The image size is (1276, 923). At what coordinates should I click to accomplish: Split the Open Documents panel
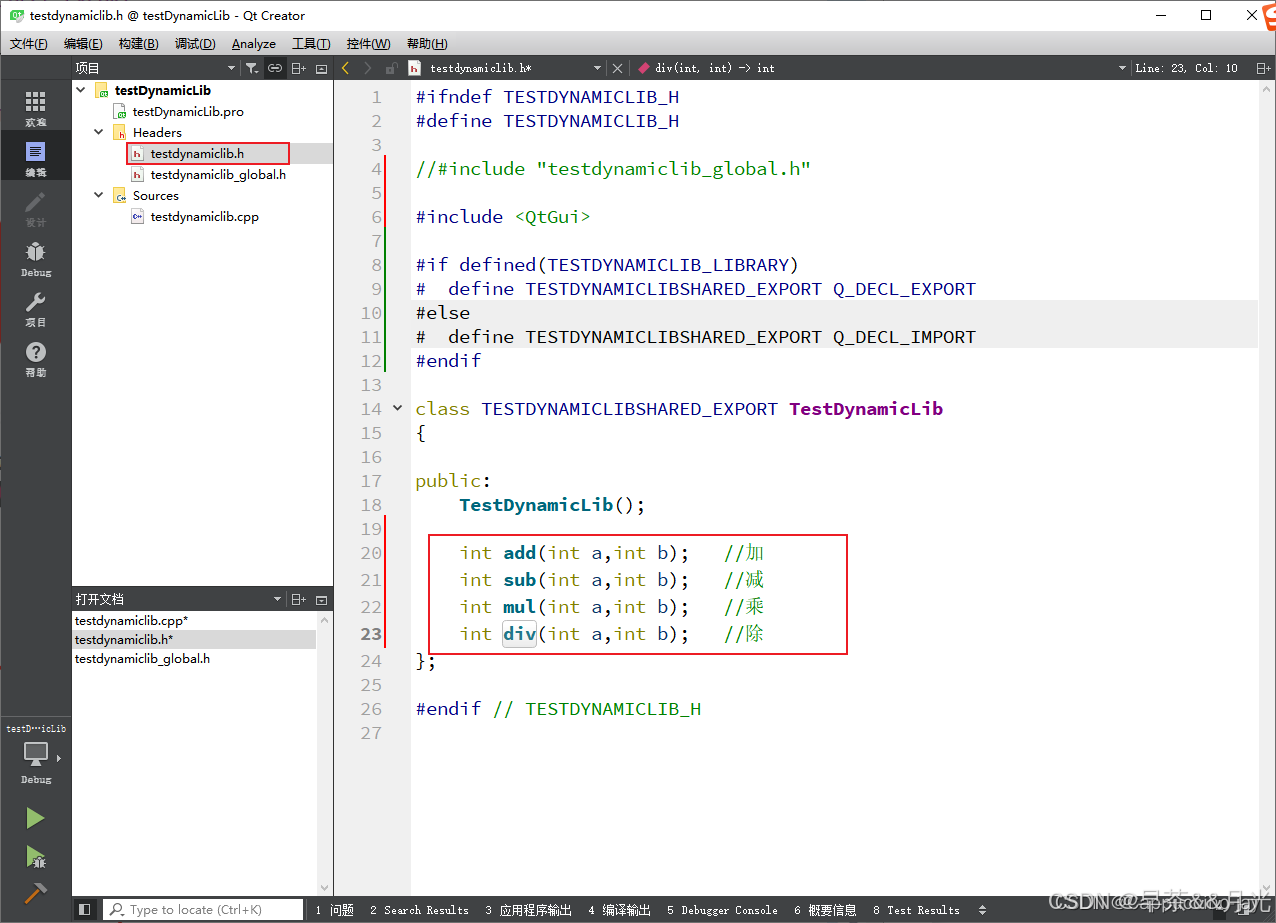pos(299,599)
